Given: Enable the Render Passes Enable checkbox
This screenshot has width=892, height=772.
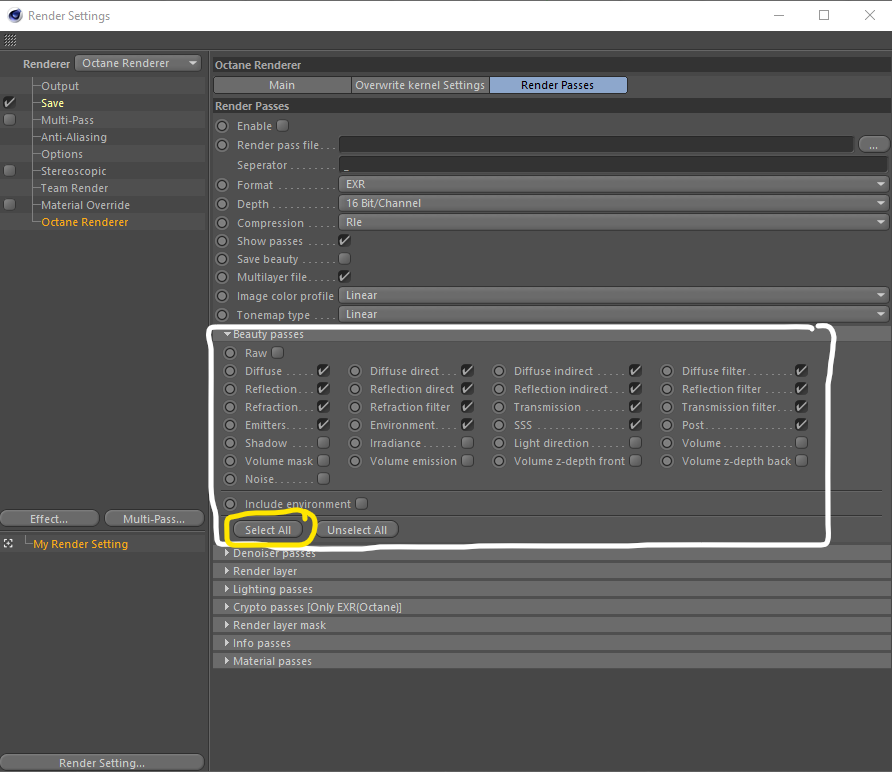Looking at the screenshot, I should click(x=283, y=126).
